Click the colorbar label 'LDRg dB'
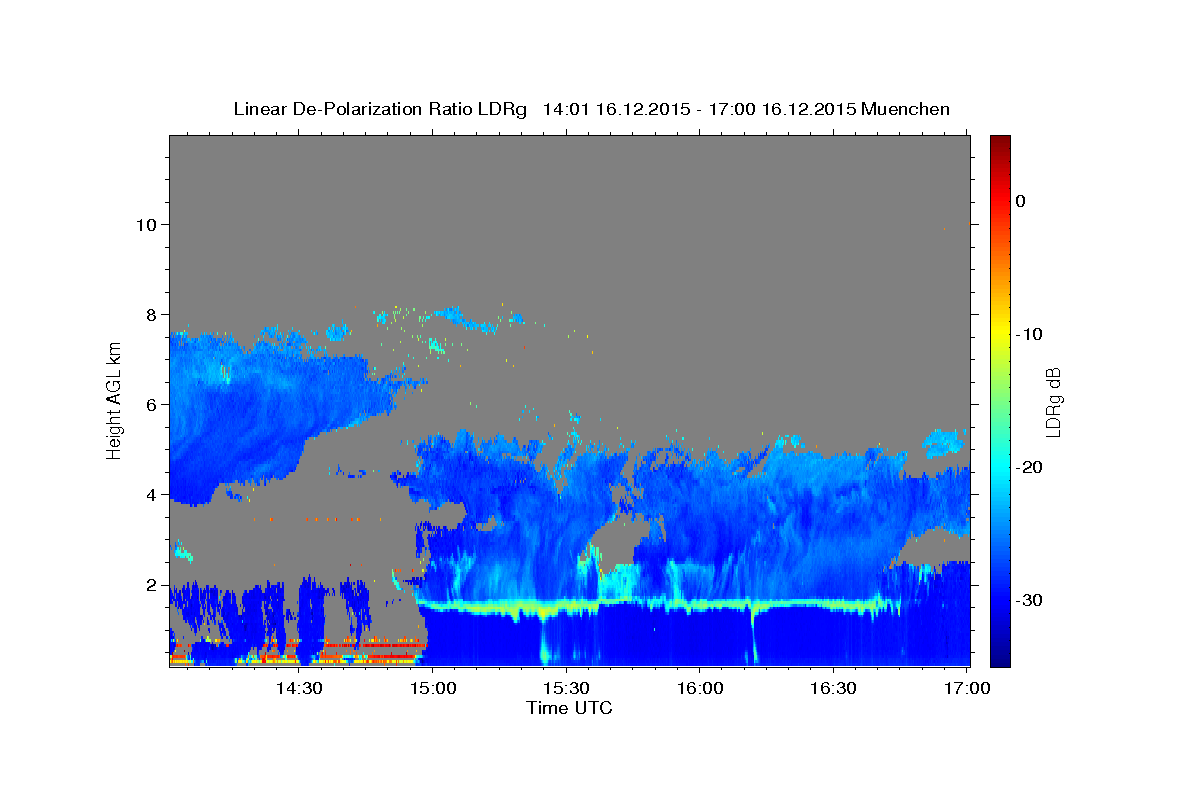Screen dimensions: 1200x800 click(x=1053, y=403)
